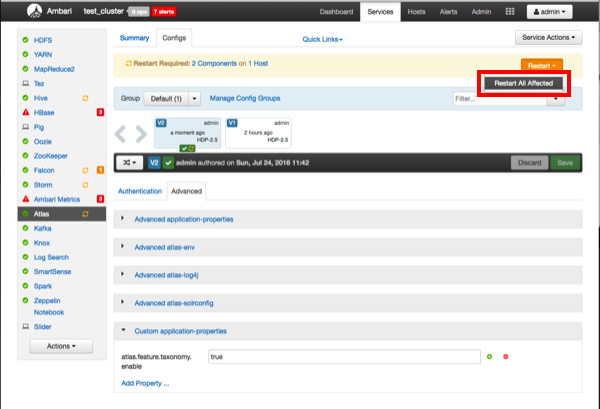Open the Manage Config Groups link
Screen dimensions: 600x409
click(245, 98)
